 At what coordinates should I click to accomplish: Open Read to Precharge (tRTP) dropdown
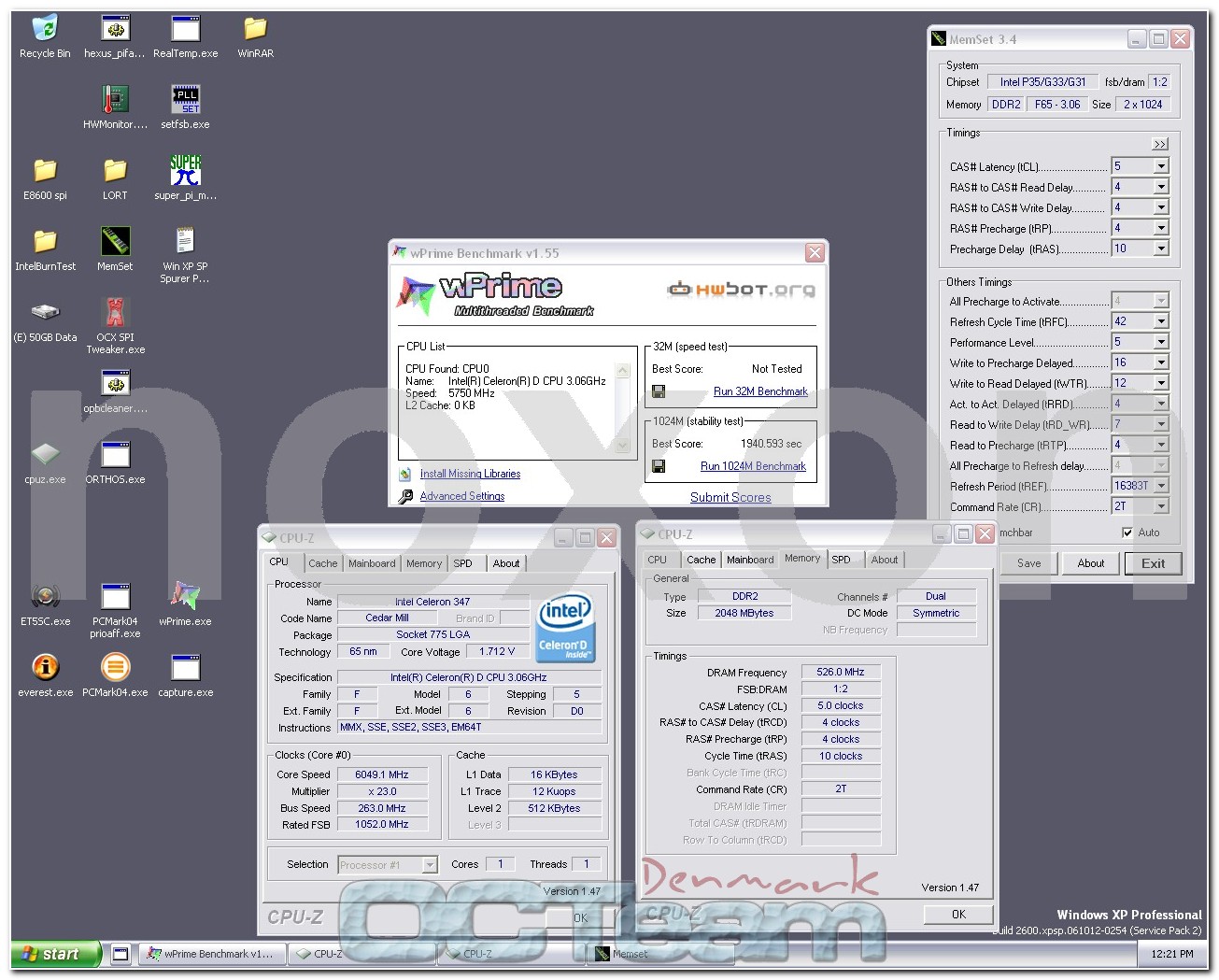(x=1161, y=445)
